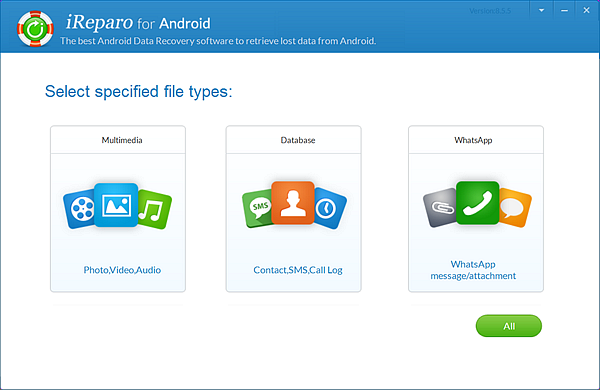Select the Multimedia card header
The height and width of the screenshot is (390, 600).
[x=118, y=140]
